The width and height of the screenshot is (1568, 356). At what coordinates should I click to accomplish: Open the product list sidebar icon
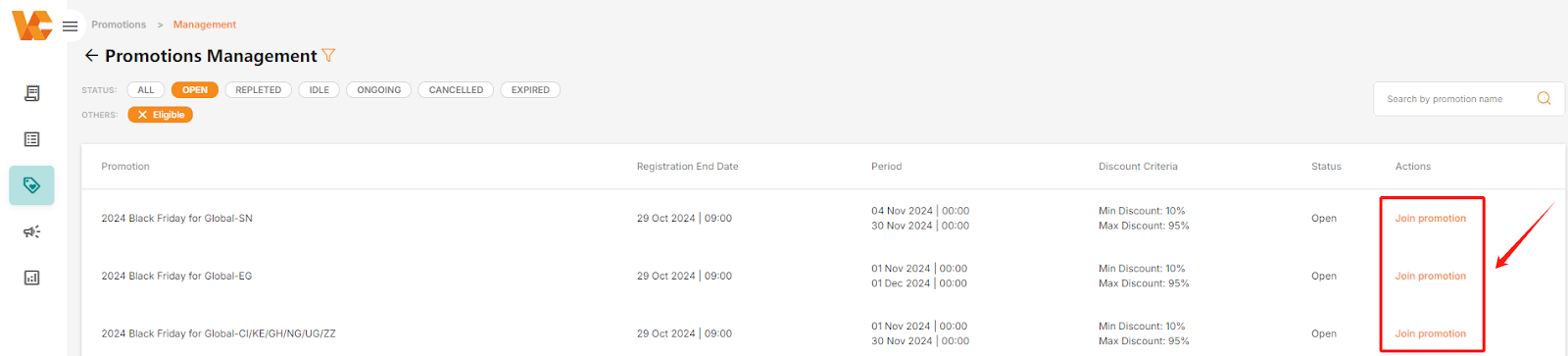(x=31, y=139)
